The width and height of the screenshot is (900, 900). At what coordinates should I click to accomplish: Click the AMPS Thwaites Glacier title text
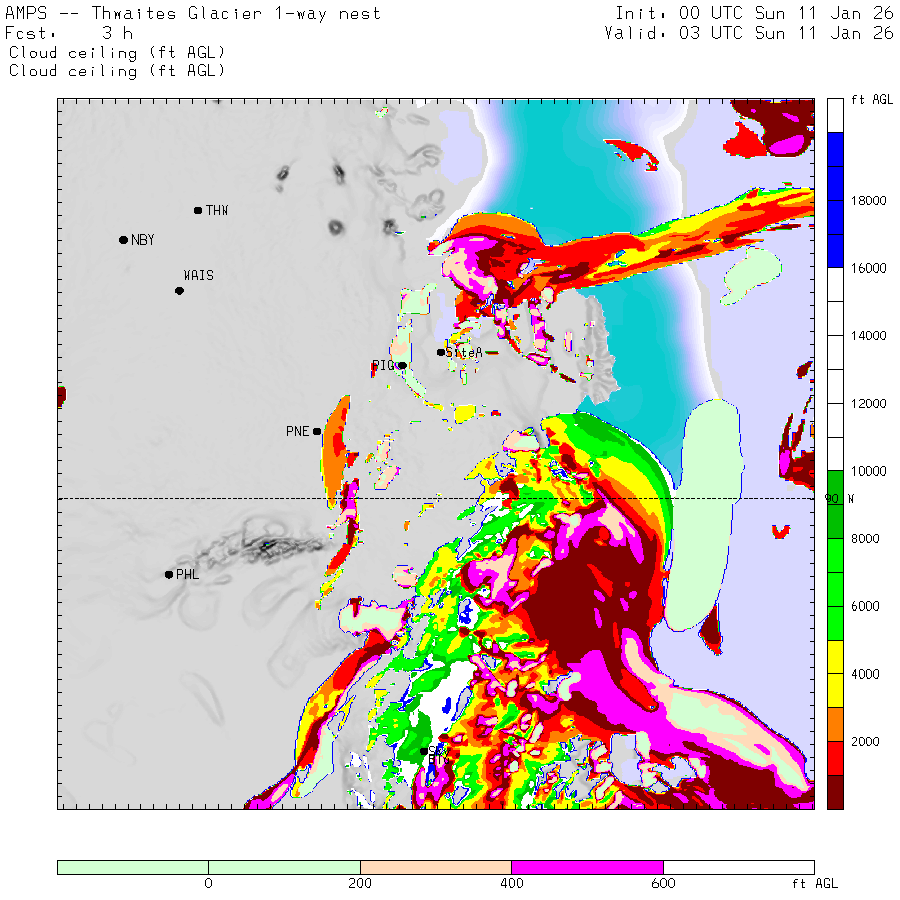193,14
